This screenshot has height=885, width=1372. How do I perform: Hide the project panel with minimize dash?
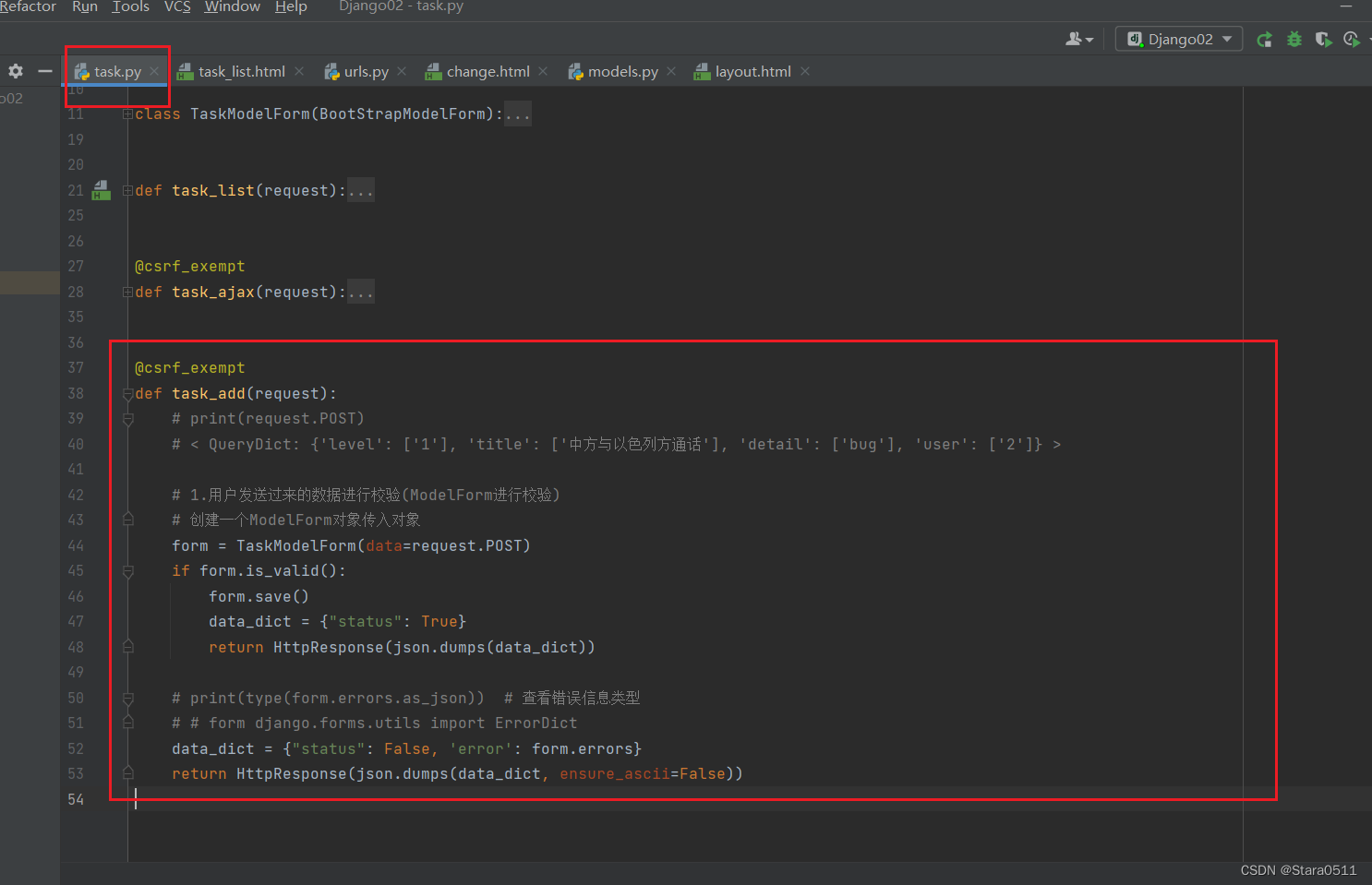pos(44,71)
